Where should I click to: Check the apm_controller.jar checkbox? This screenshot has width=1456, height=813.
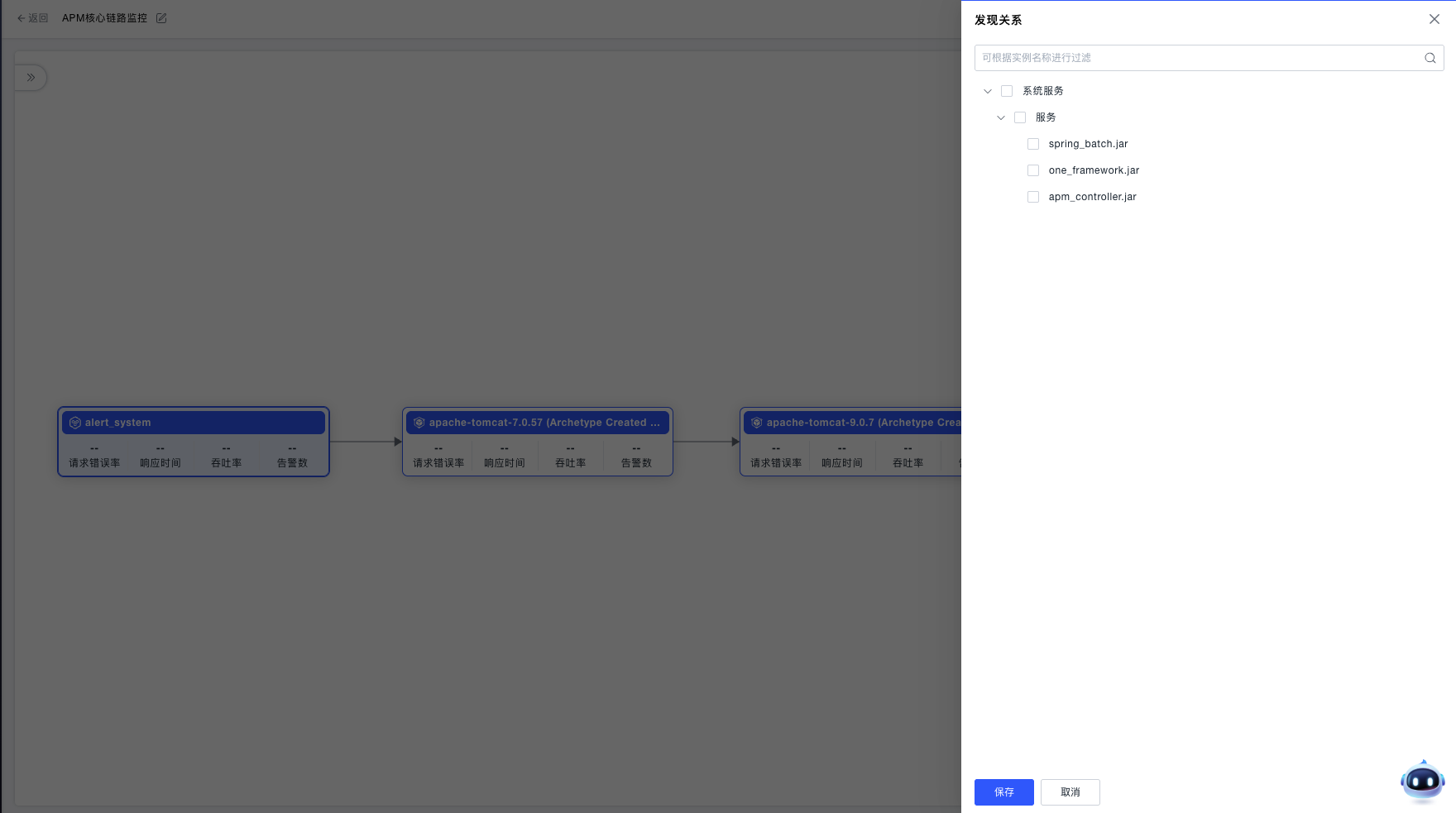pos(1032,197)
